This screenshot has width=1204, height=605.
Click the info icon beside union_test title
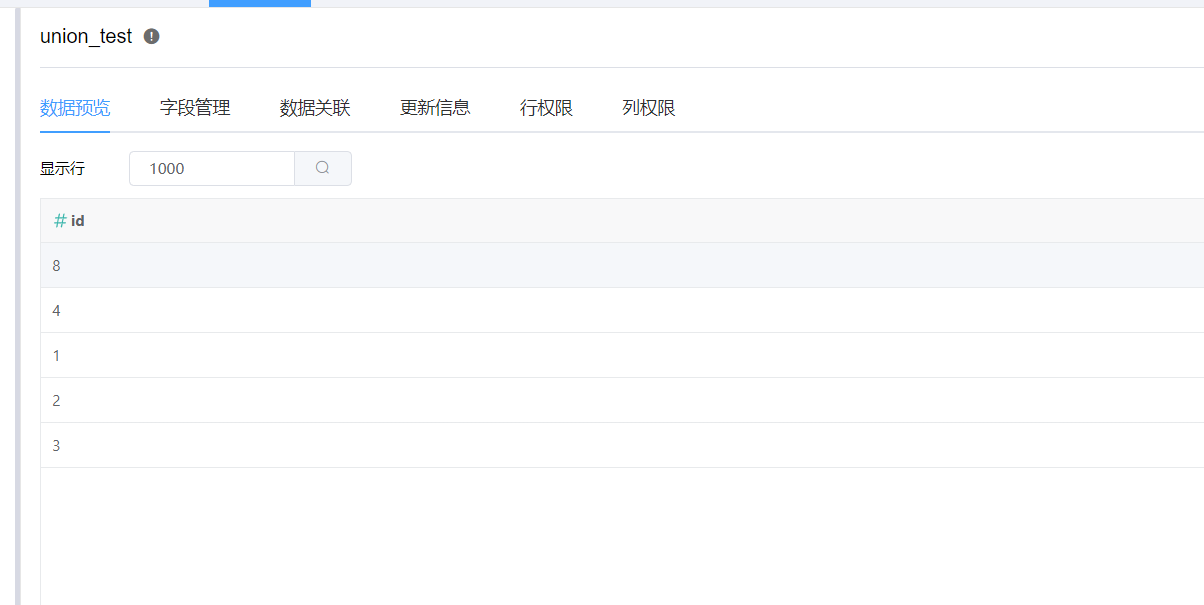coord(151,36)
